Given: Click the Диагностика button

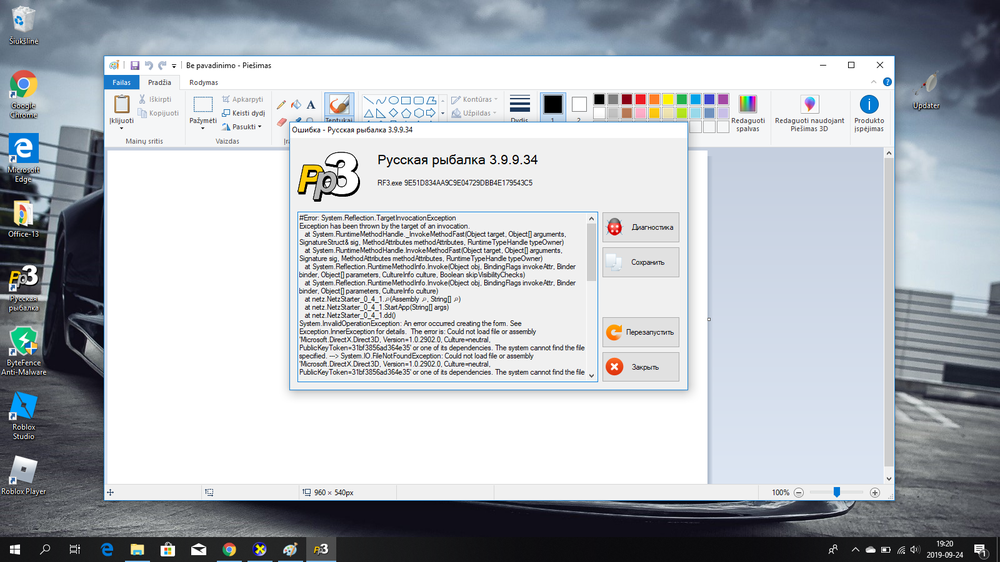Looking at the screenshot, I should [x=641, y=227].
